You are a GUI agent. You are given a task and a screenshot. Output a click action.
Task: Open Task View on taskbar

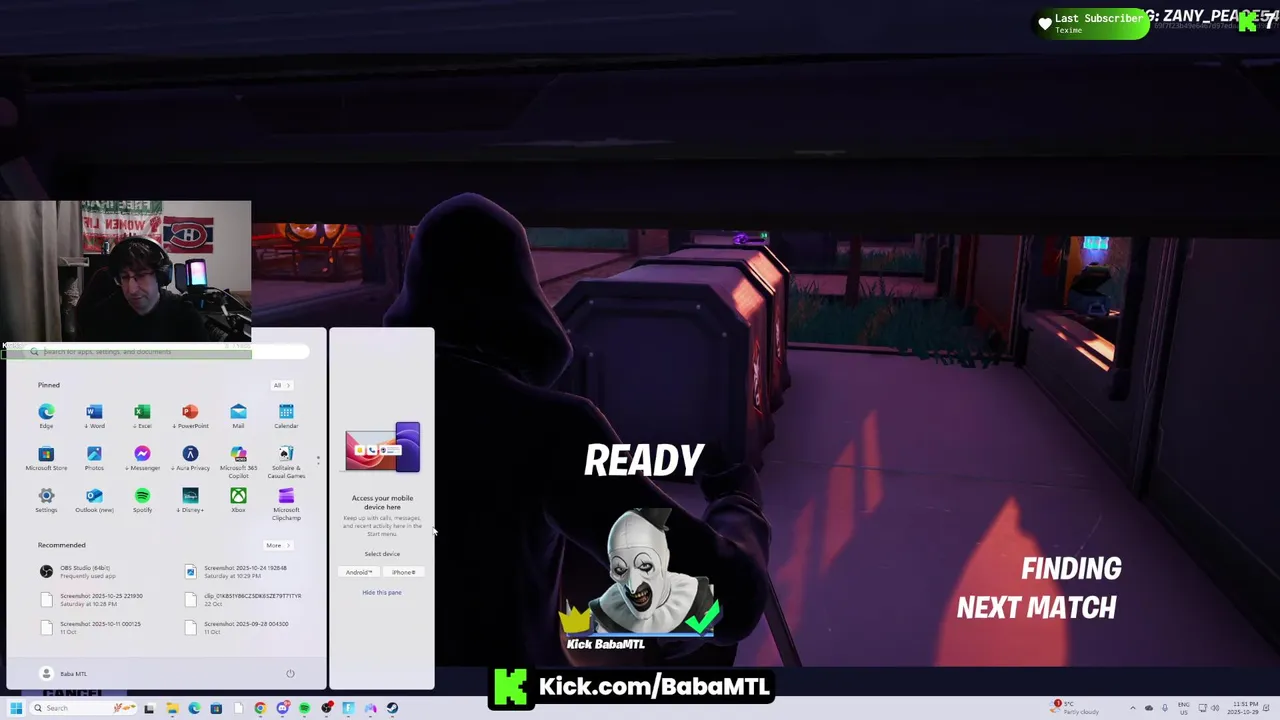pos(149,708)
